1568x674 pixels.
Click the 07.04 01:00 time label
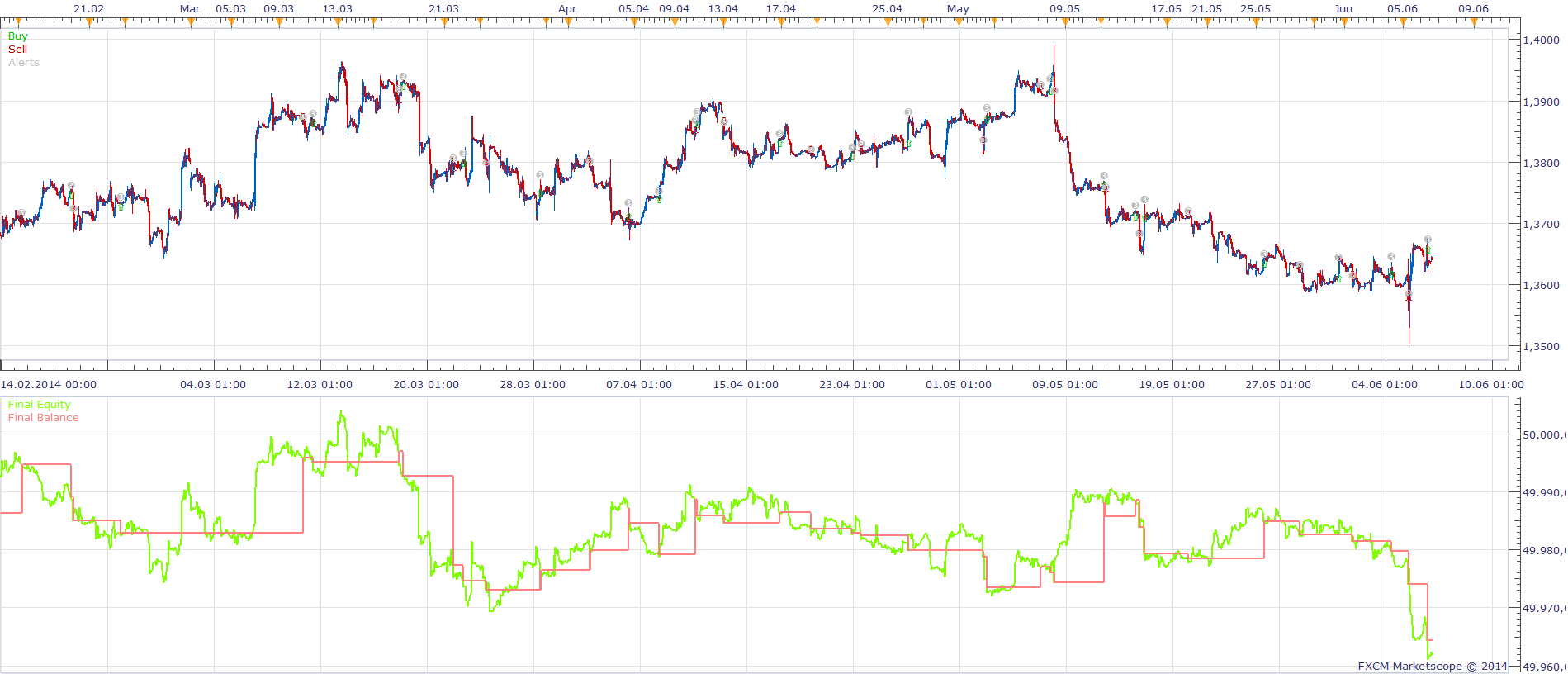coord(639,385)
